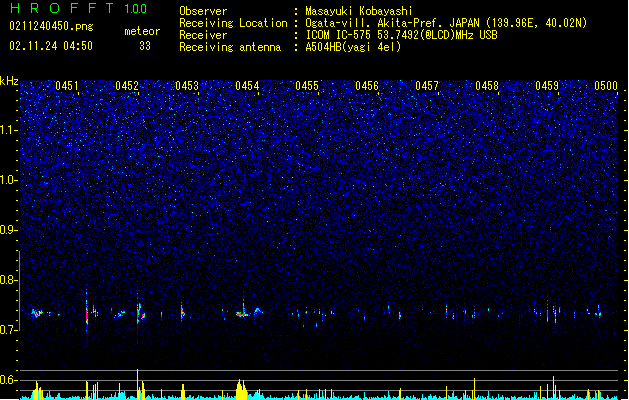Click the meteor count 33
The image size is (629, 400).
(145, 46)
